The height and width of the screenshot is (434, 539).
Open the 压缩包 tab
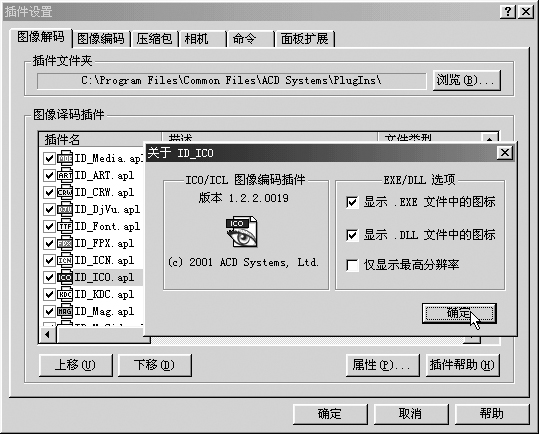coord(154,38)
